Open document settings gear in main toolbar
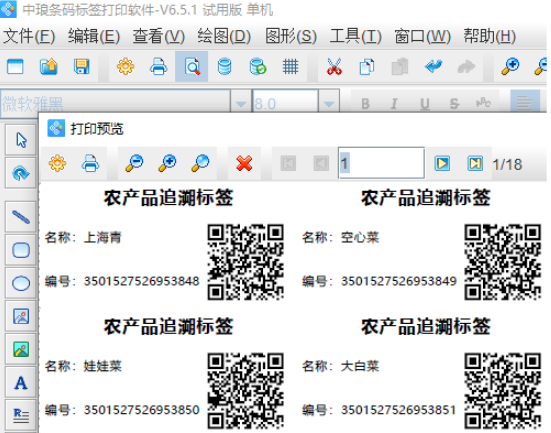Viewport: 551px width, 433px height. [125, 66]
